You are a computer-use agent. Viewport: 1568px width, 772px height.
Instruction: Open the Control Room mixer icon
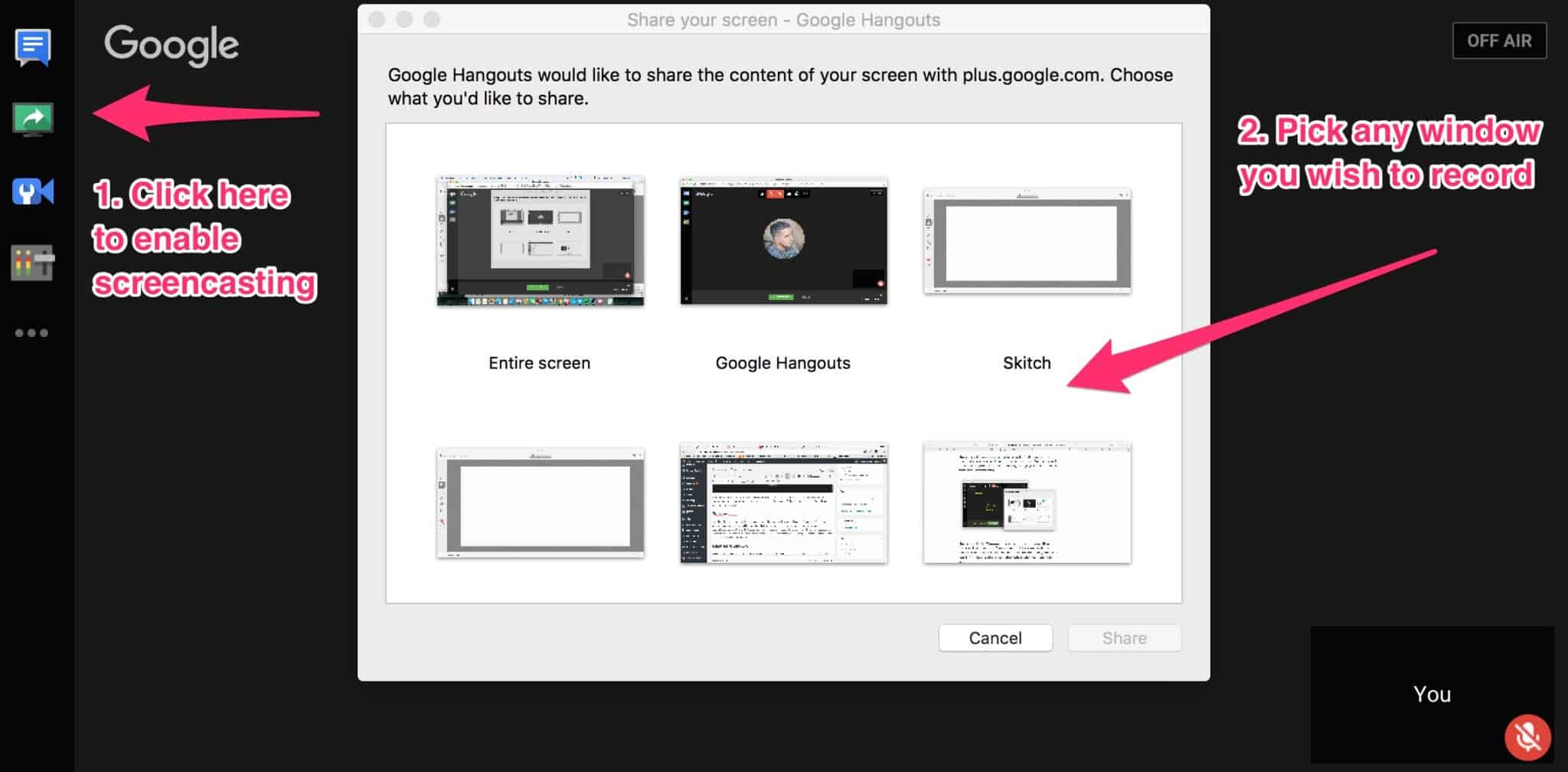pyautogui.click(x=33, y=263)
